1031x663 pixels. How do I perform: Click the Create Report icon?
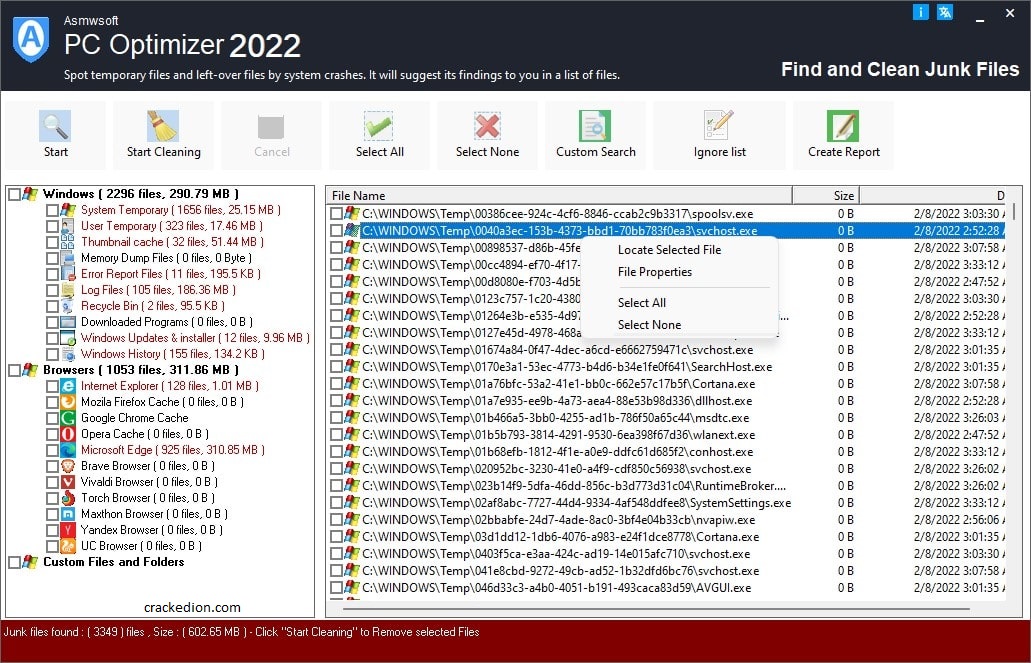(x=843, y=126)
